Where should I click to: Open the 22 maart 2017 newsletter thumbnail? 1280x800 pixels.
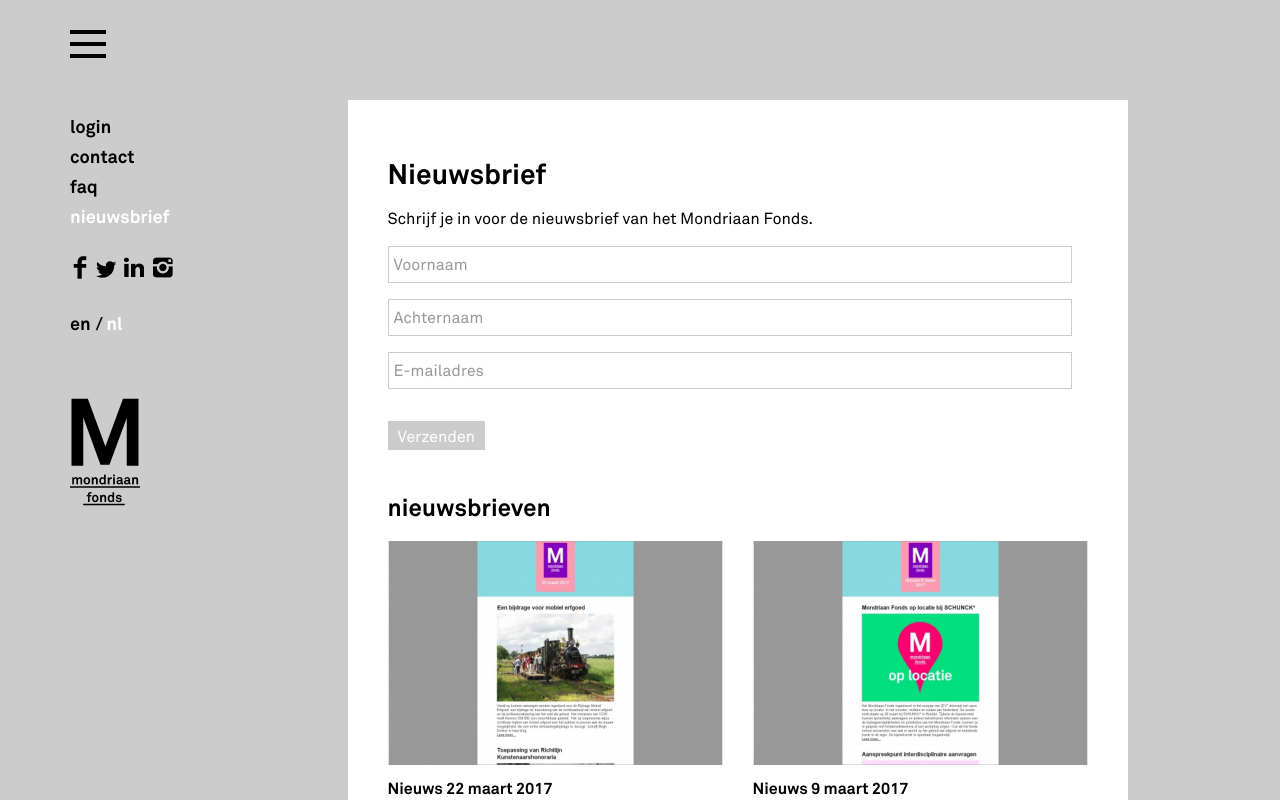[555, 653]
